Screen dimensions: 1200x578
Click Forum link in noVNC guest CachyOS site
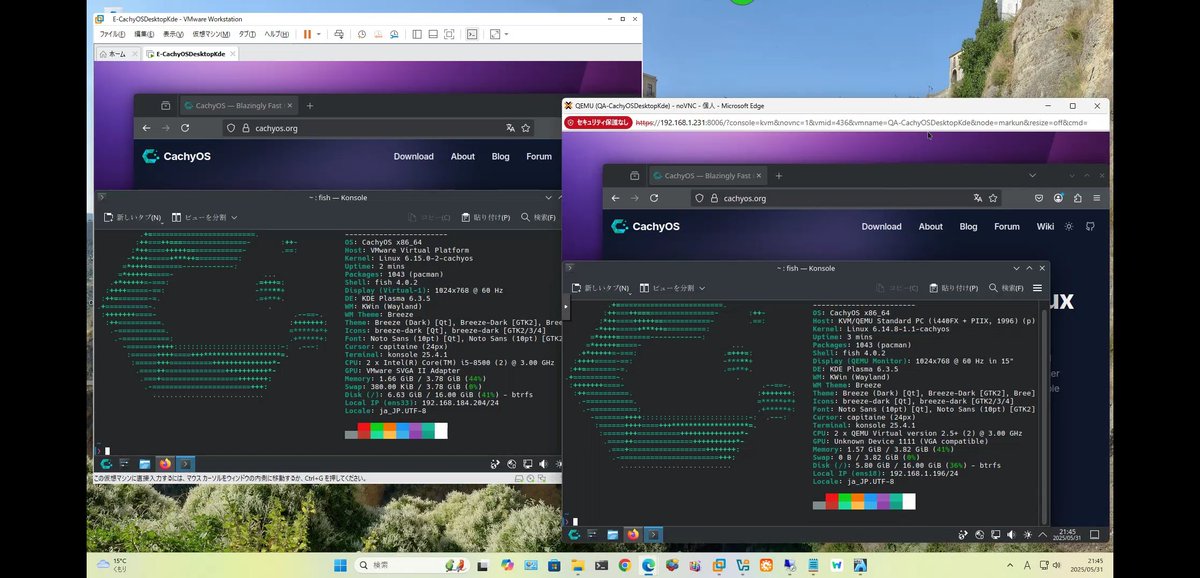pyautogui.click(x=1007, y=226)
